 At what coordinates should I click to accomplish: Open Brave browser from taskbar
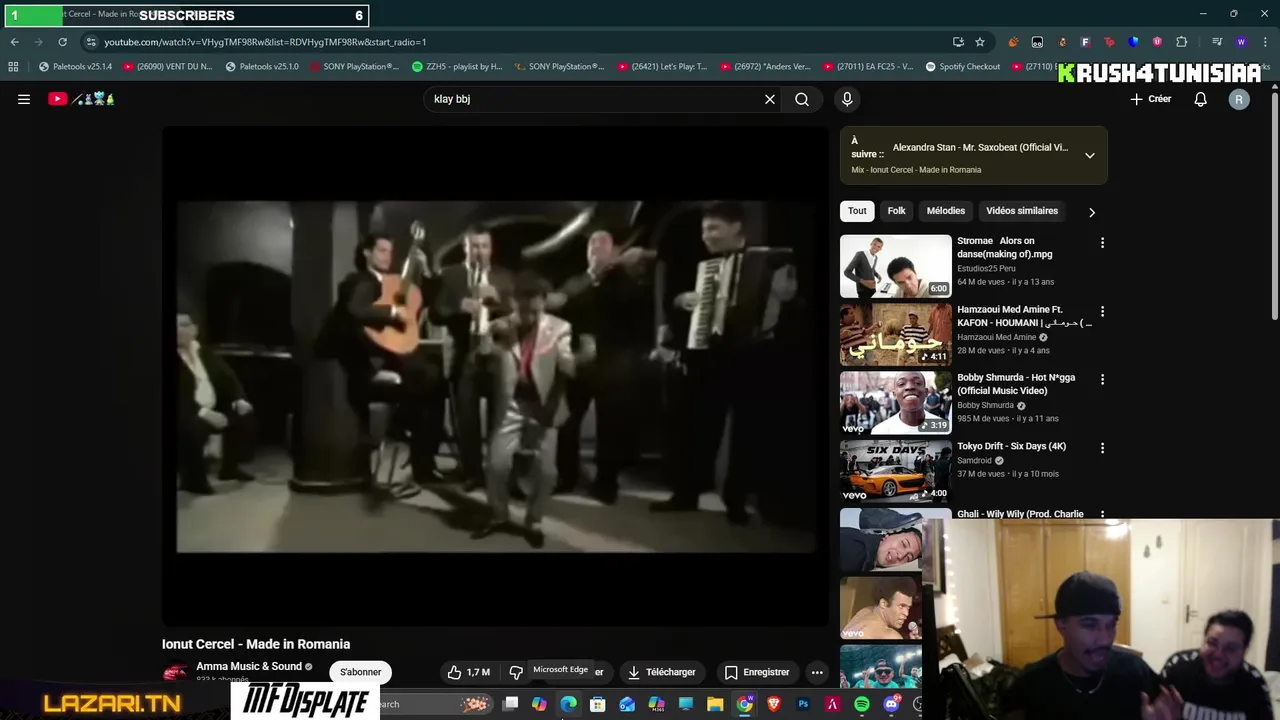pyautogui.click(x=774, y=704)
